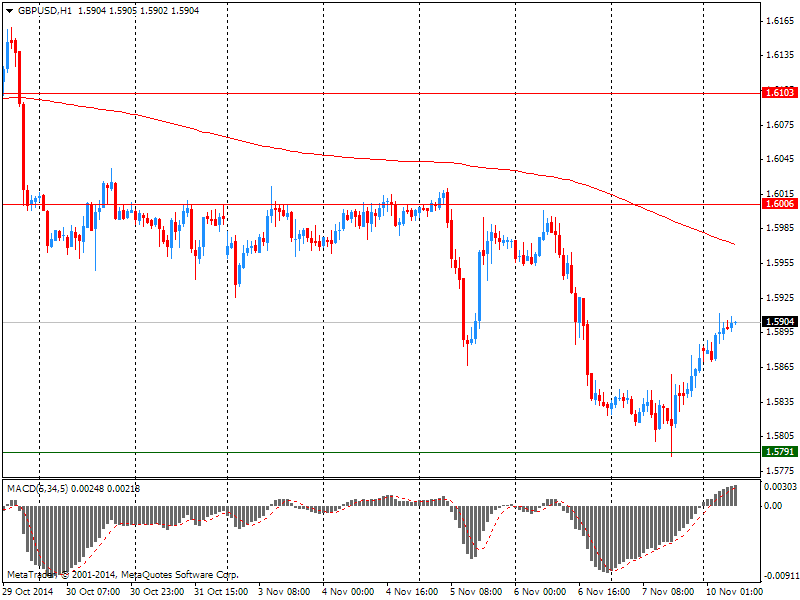This screenshot has width=800, height=600.
Task: Select the green horizontal support line at 1.5791
Action: pyautogui.click(x=382, y=452)
